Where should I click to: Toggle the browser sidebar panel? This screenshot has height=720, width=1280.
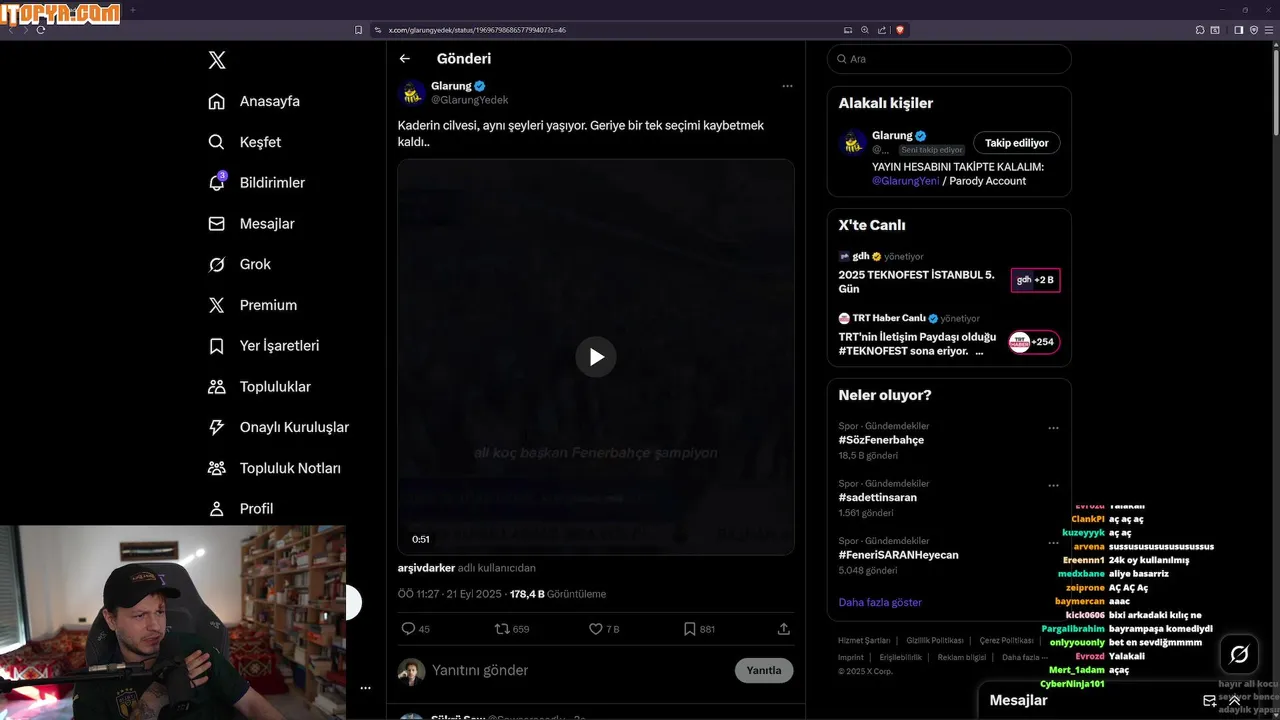coord(1238,30)
